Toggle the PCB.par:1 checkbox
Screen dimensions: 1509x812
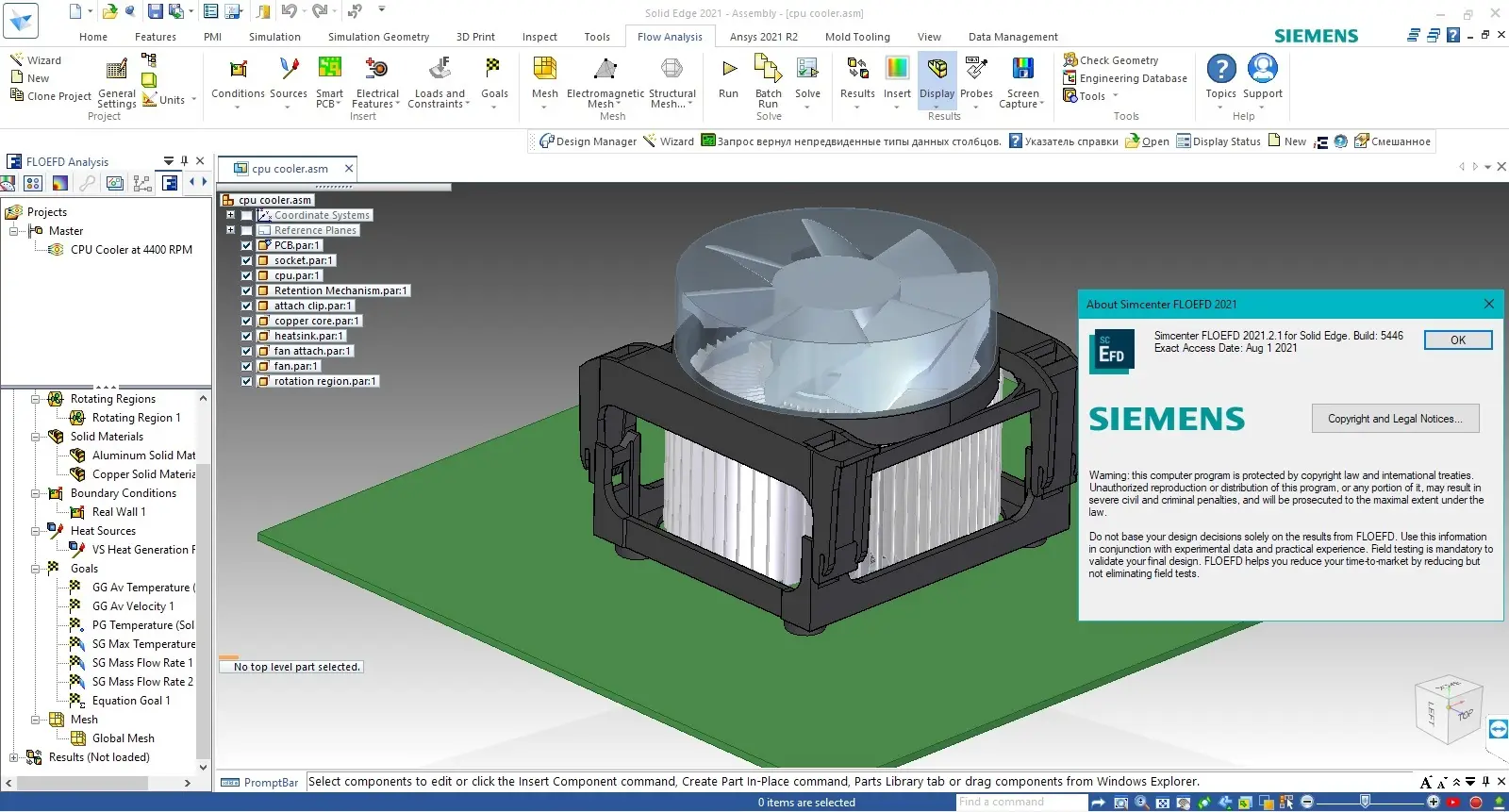[247, 245]
